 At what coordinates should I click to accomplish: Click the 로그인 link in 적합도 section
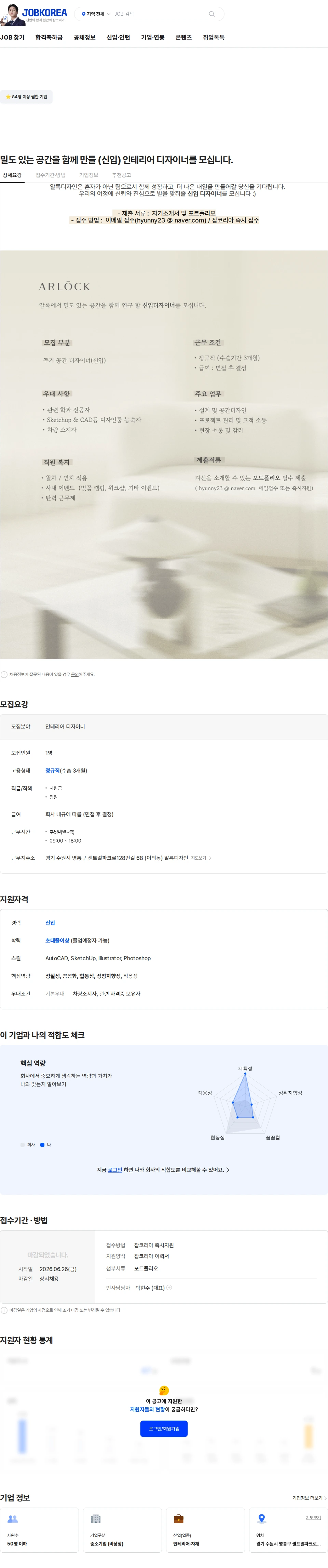(x=115, y=1170)
